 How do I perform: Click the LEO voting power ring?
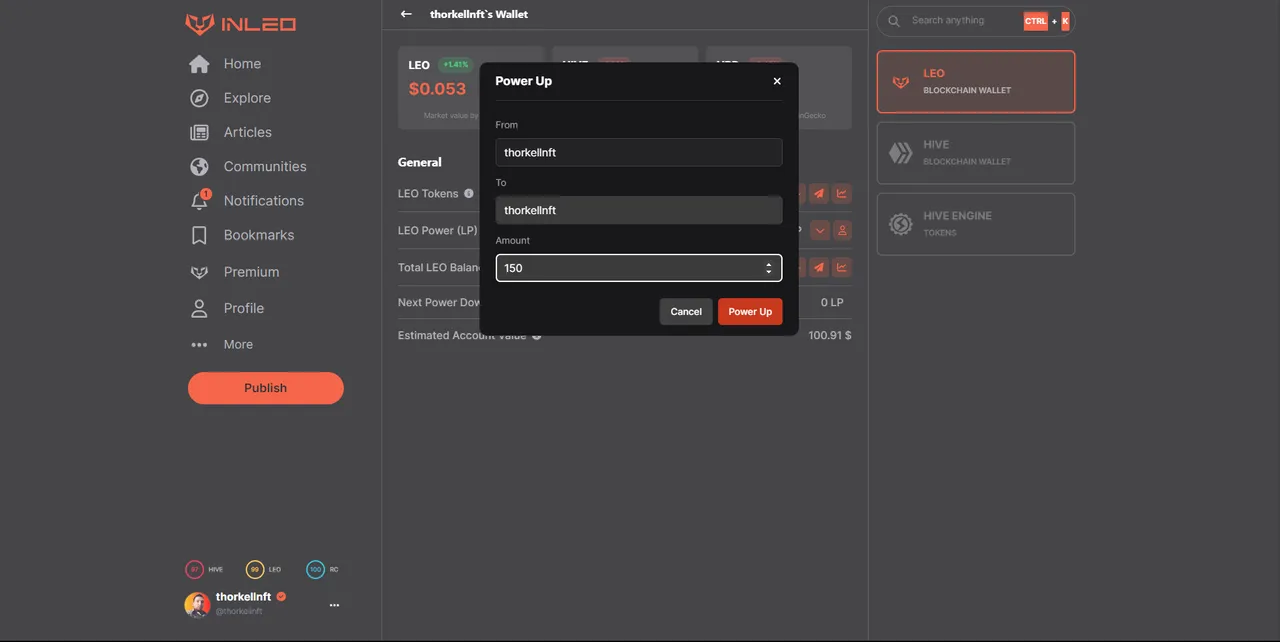click(255, 569)
